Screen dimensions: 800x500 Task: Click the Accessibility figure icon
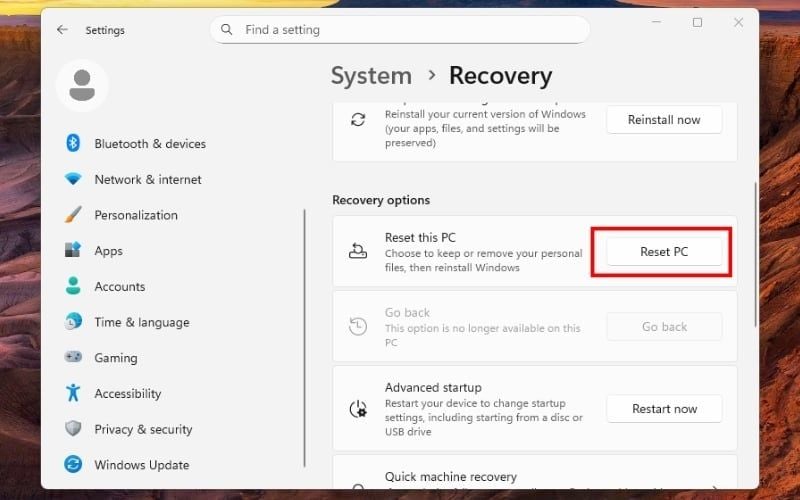tap(73, 392)
